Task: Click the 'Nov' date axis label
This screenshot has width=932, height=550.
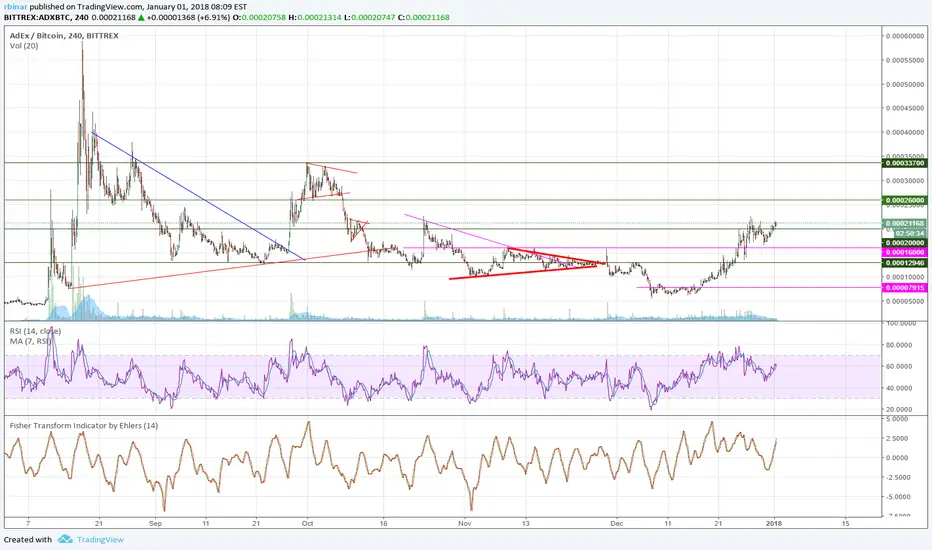Action: click(x=465, y=524)
